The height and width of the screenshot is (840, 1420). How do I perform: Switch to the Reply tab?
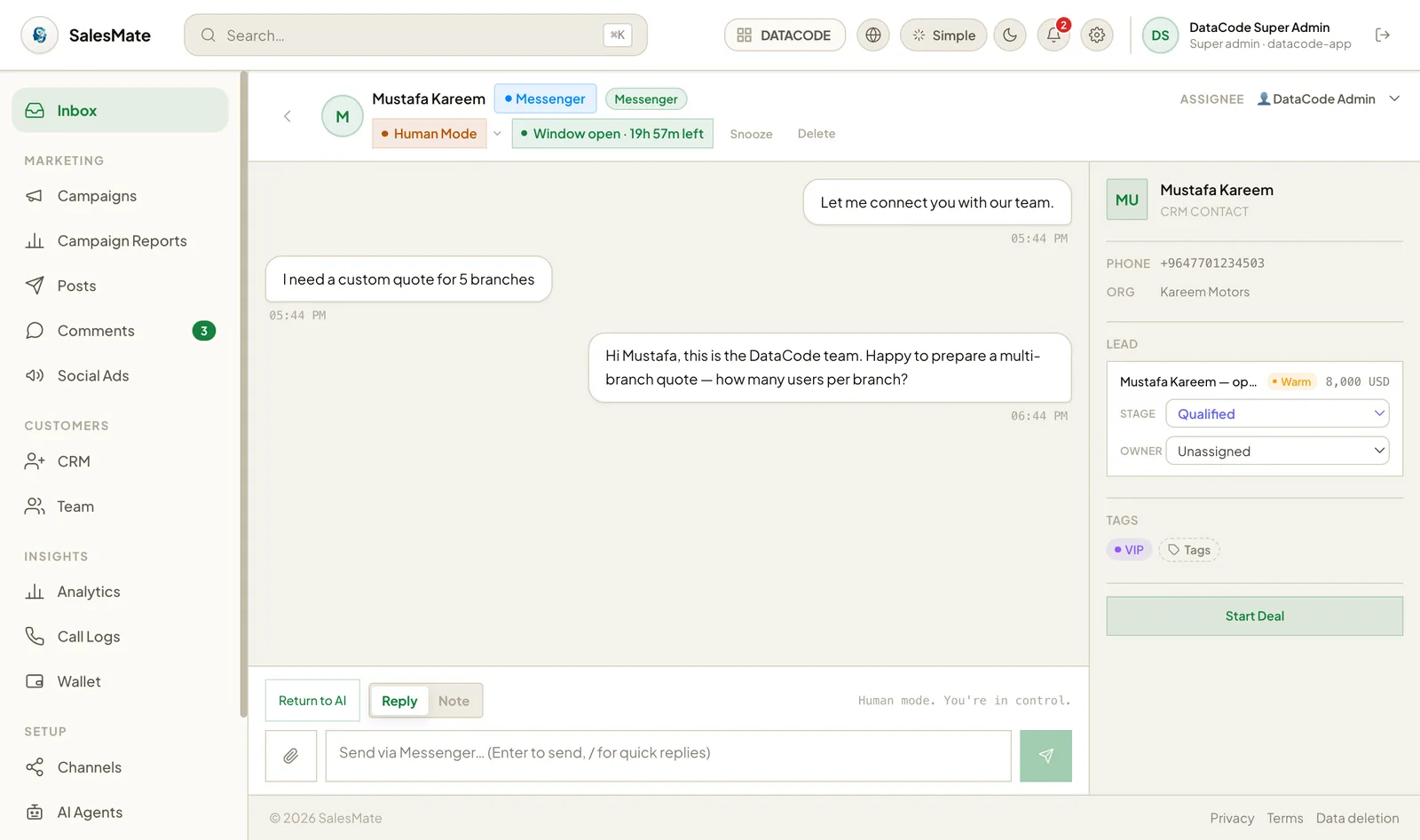click(x=399, y=701)
